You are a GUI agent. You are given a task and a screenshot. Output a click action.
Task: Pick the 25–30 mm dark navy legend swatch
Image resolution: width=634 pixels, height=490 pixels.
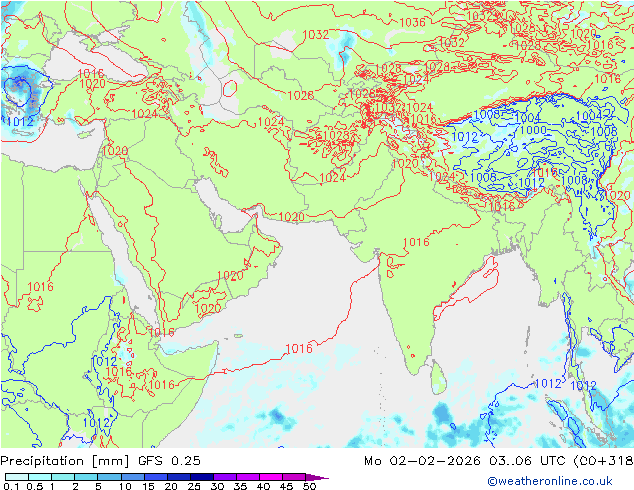click(202, 477)
